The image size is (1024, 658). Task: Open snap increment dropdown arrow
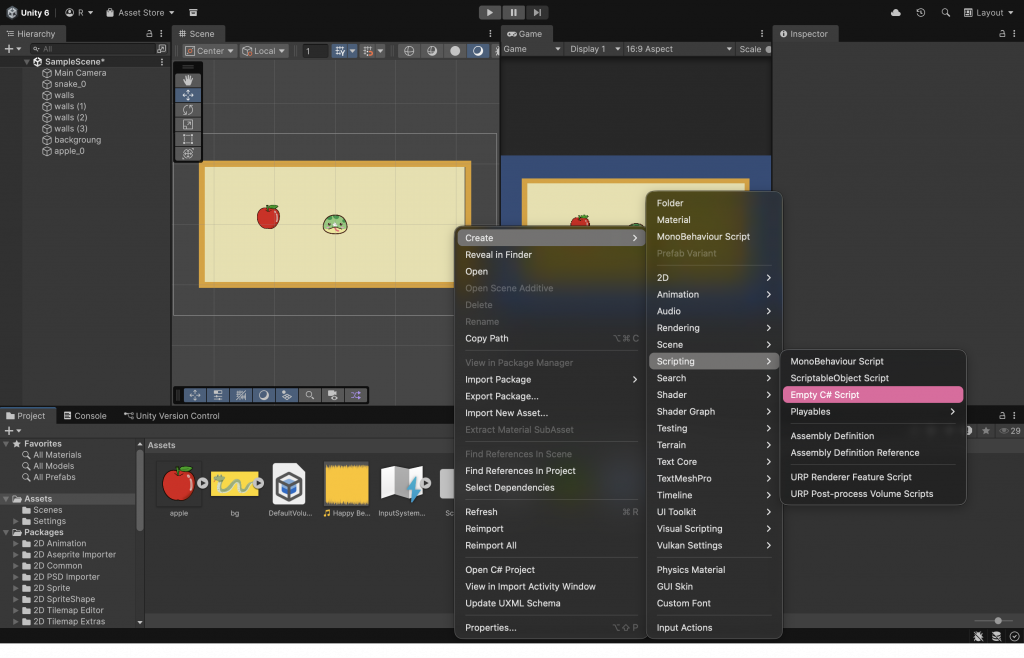[380, 51]
